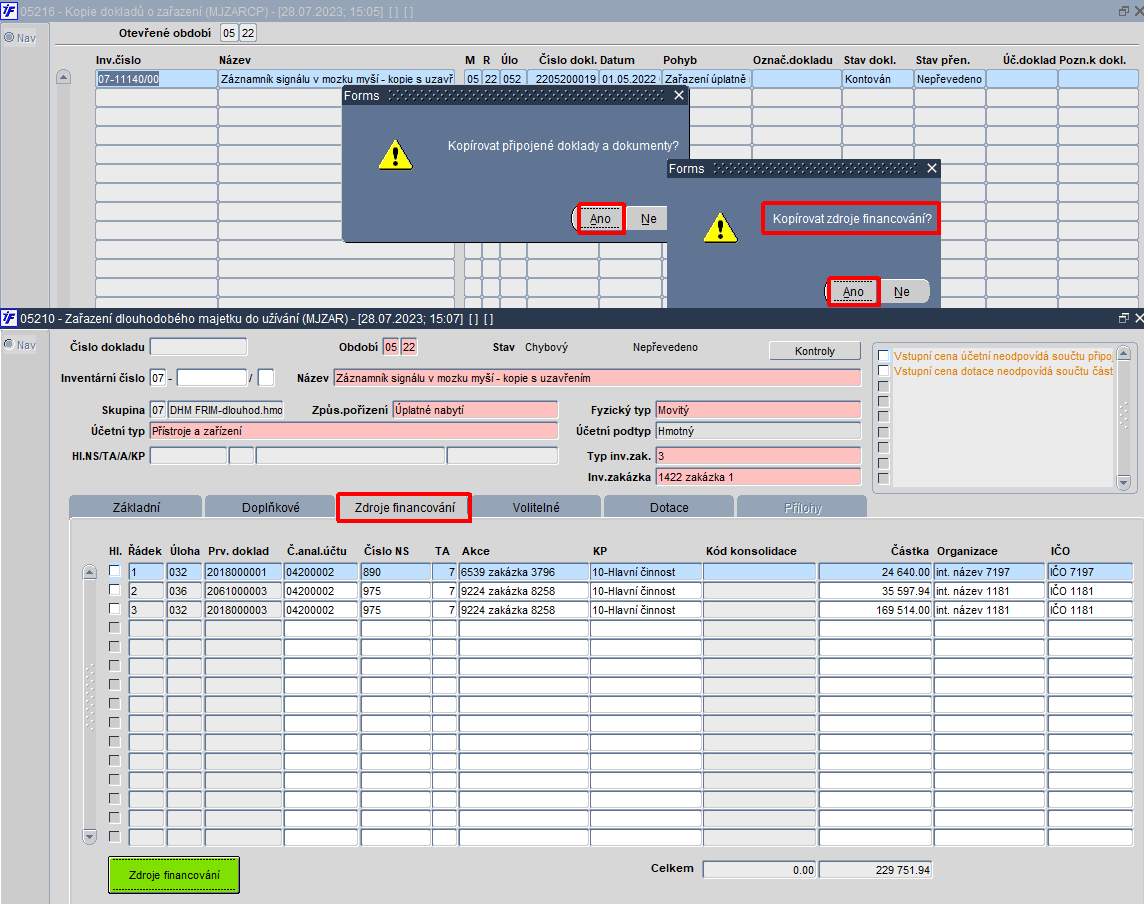Open the Dotace tab
This screenshot has height=904, width=1144.
669,507
